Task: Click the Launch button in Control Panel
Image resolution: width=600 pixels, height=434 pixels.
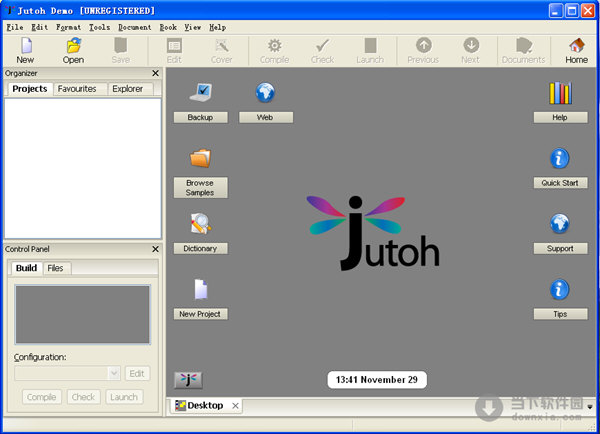Action: point(124,397)
